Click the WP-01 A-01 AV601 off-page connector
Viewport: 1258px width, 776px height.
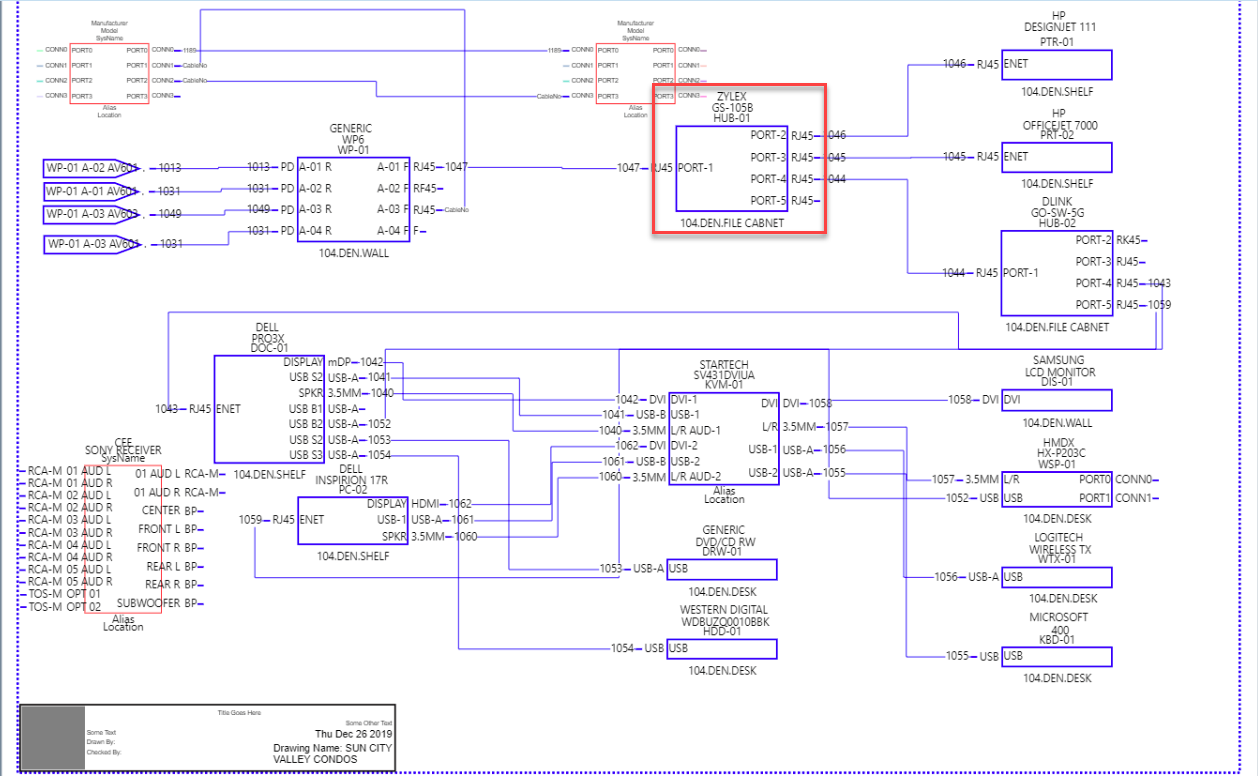[x=93, y=191]
